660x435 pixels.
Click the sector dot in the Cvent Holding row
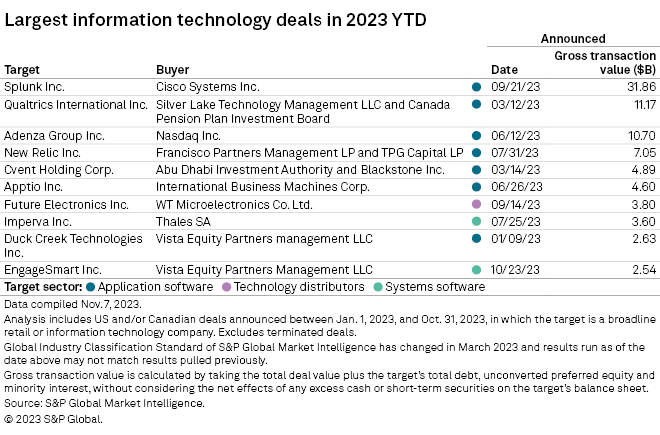point(476,170)
